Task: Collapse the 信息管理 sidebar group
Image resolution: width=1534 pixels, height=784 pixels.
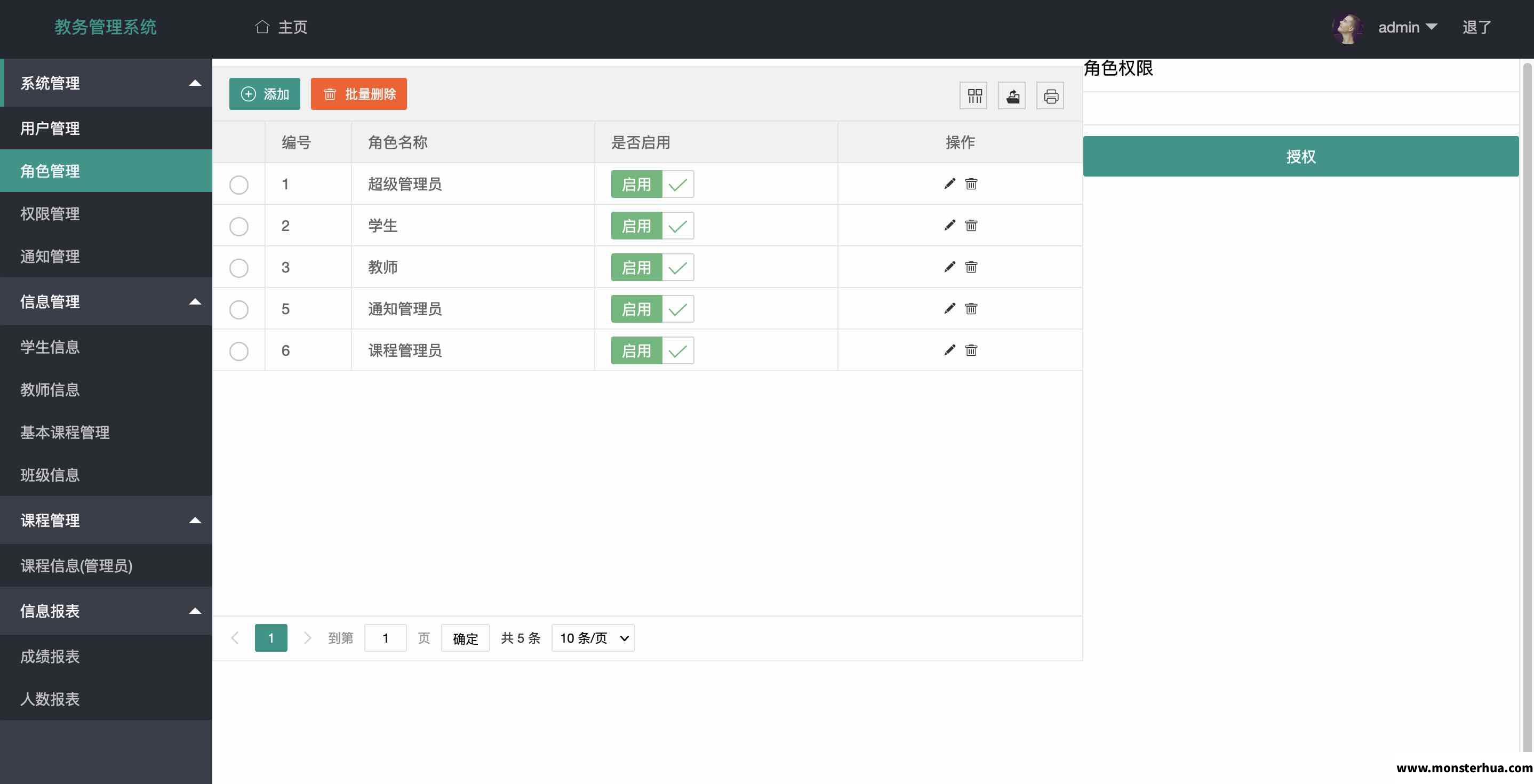Action: click(106, 302)
